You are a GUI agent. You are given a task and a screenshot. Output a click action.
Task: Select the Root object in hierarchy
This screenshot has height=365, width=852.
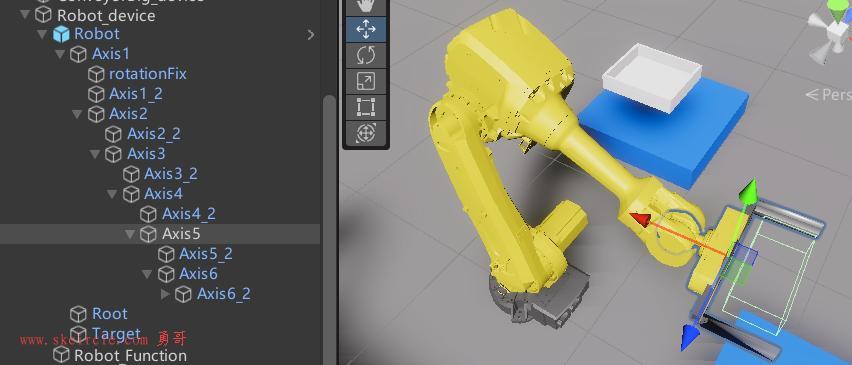110,313
